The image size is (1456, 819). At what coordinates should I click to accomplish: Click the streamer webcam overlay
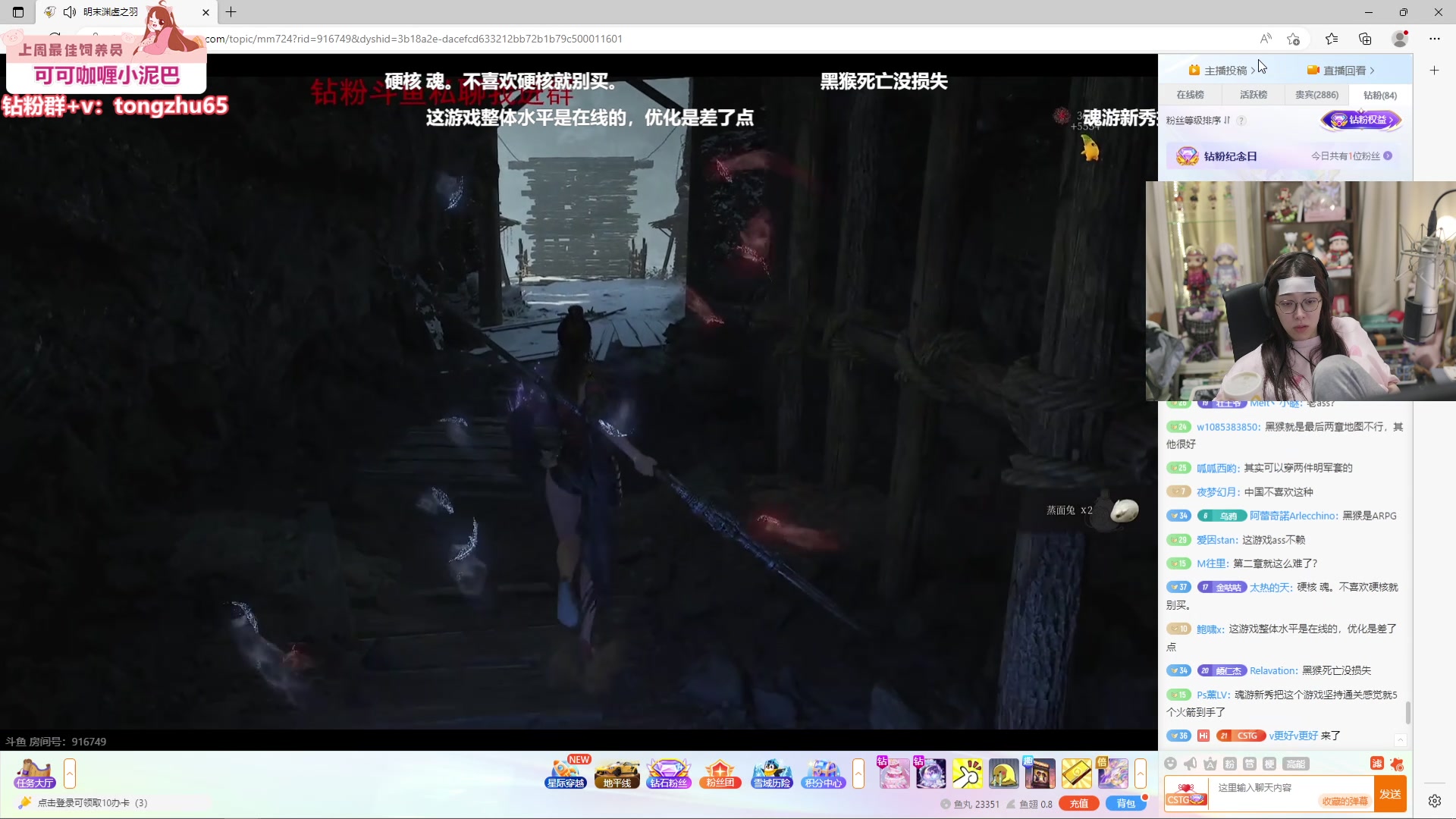(1301, 290)
